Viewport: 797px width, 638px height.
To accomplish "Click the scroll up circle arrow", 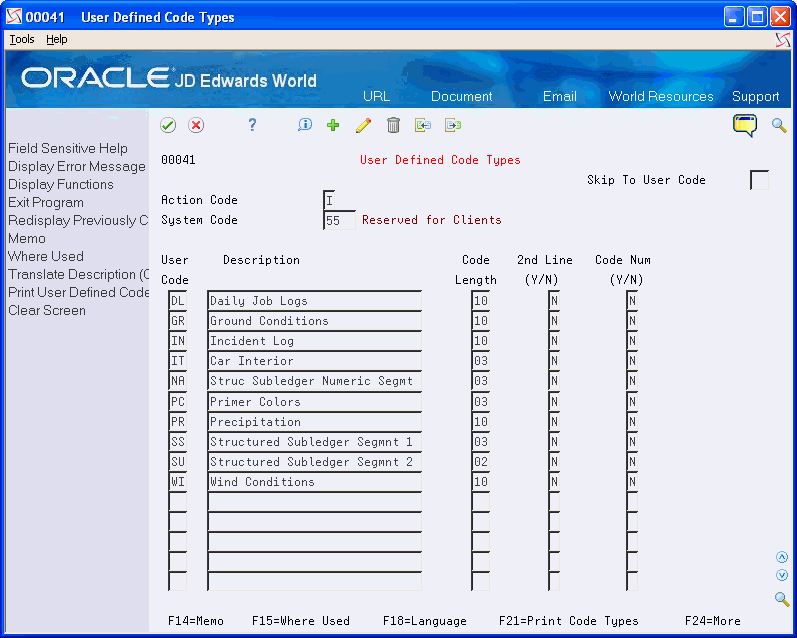I will pos(782,558).
